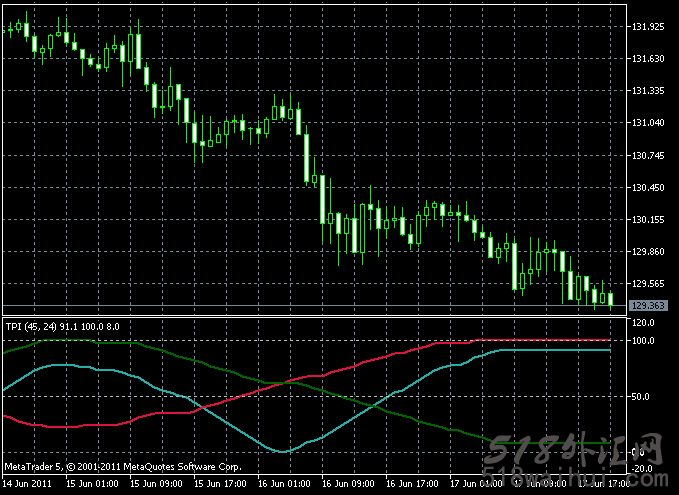Viewport: 679px width, 495px height.
Task: Click the -20.0 indicator scale label
Action: (645, 469)
